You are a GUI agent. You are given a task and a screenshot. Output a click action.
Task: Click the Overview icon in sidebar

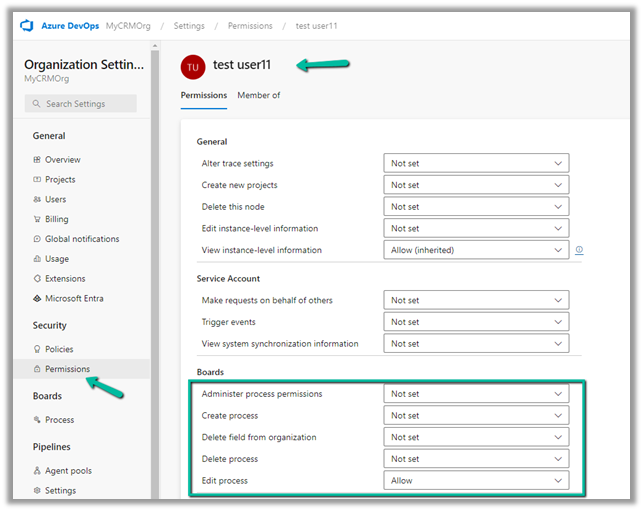(37, 160)
